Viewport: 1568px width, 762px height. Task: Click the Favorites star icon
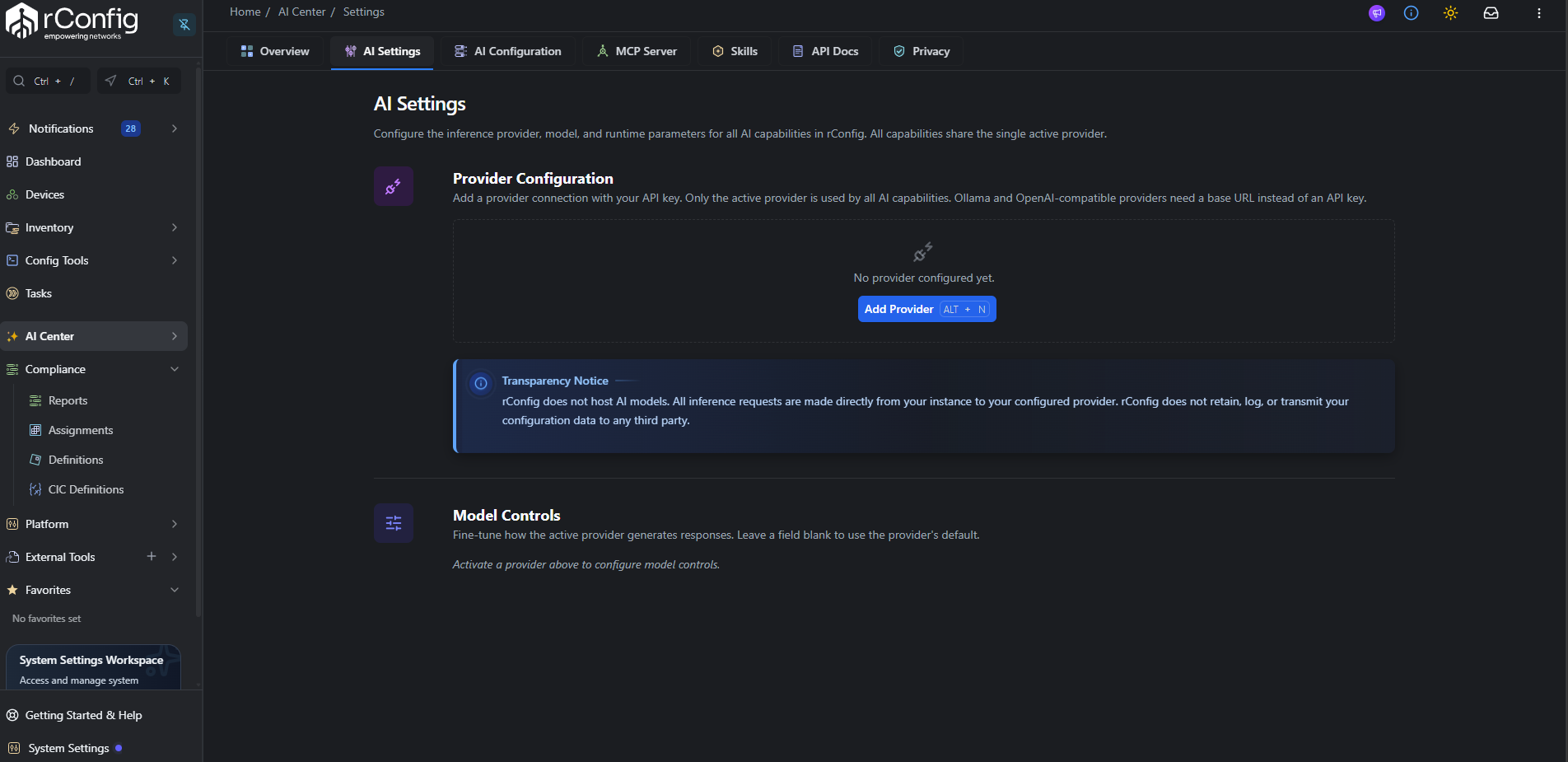pos(12,590)
